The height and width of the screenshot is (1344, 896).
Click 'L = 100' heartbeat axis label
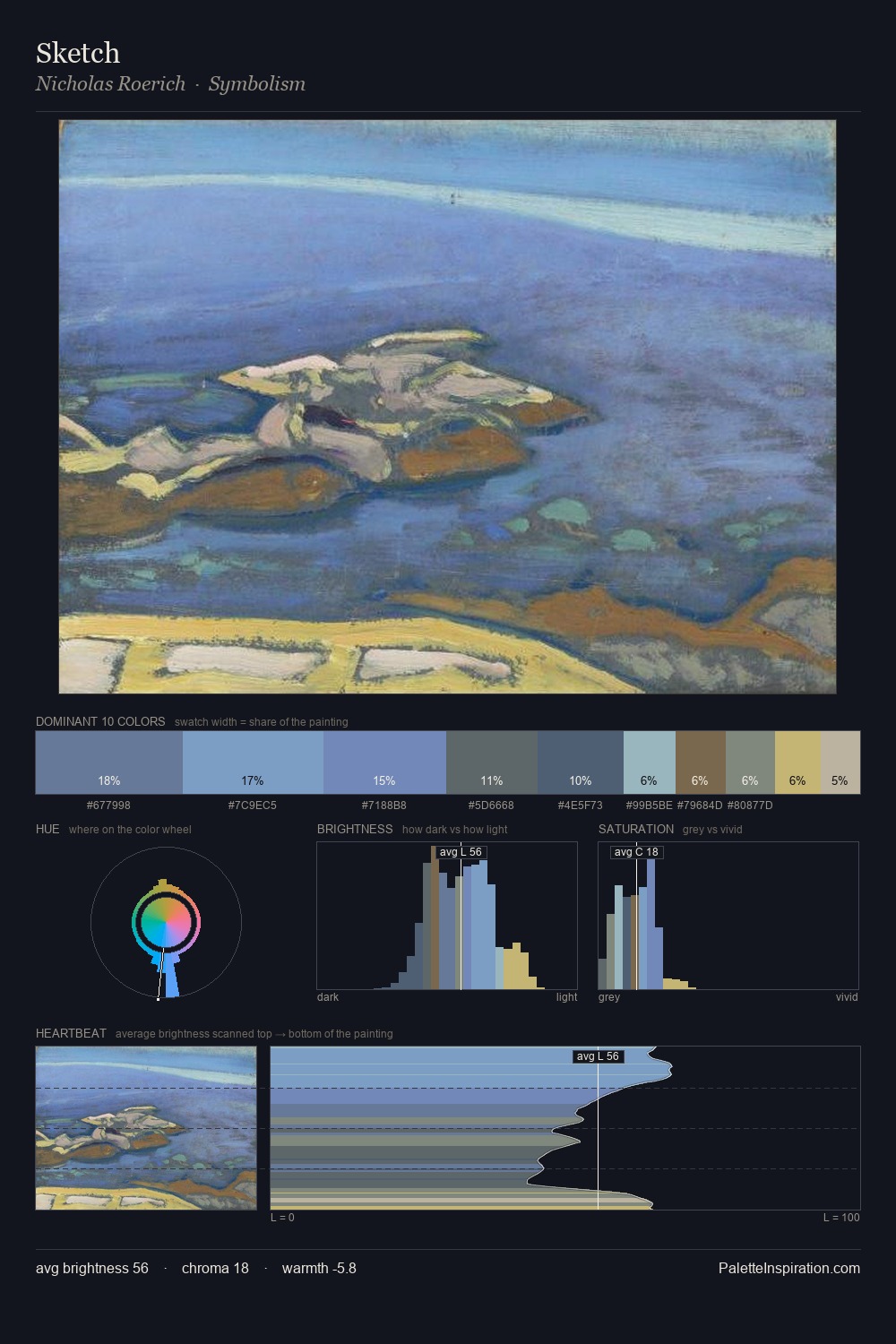tap(841, 1218)
